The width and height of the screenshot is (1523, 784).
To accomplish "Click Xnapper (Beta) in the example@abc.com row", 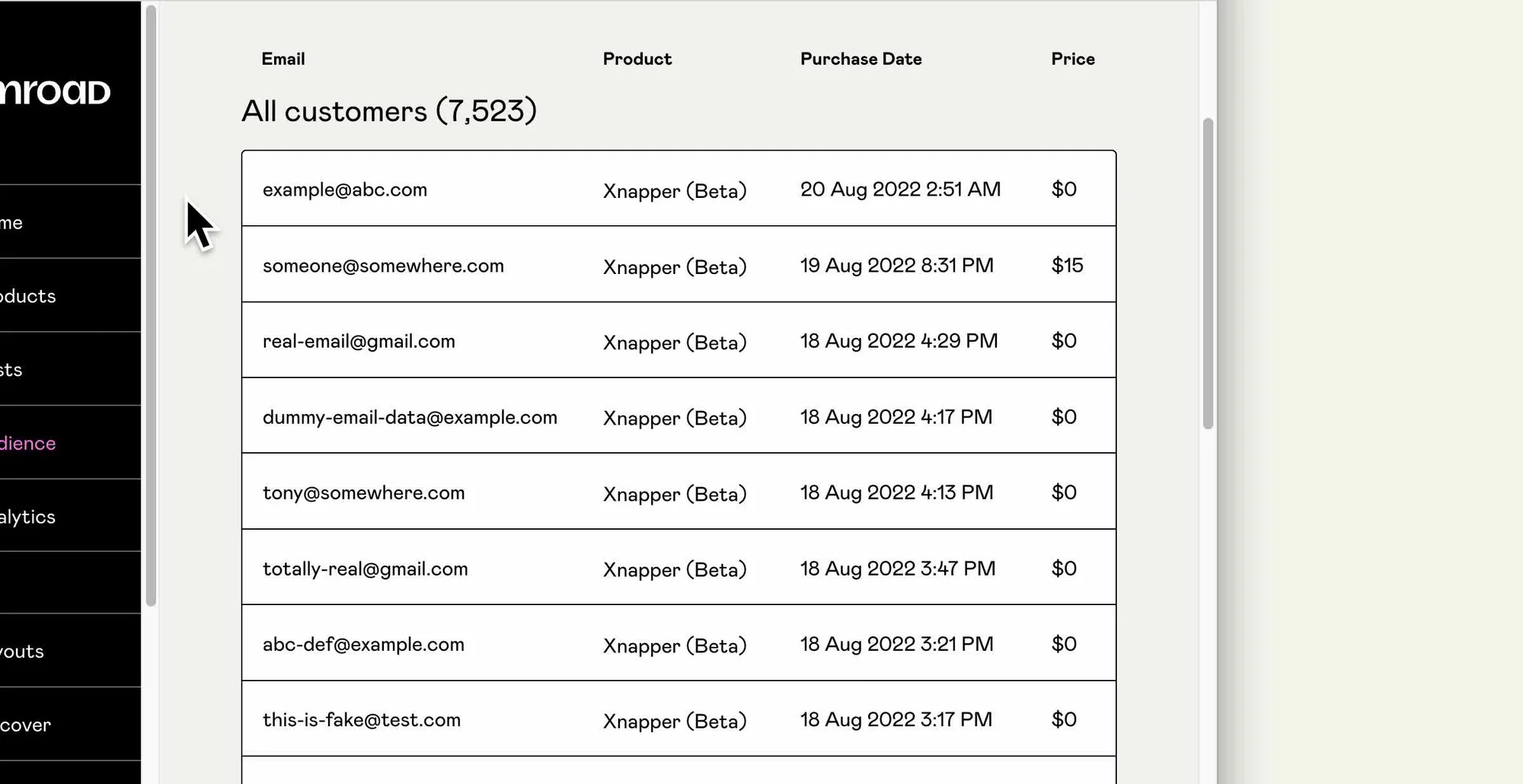I will 675,190.
